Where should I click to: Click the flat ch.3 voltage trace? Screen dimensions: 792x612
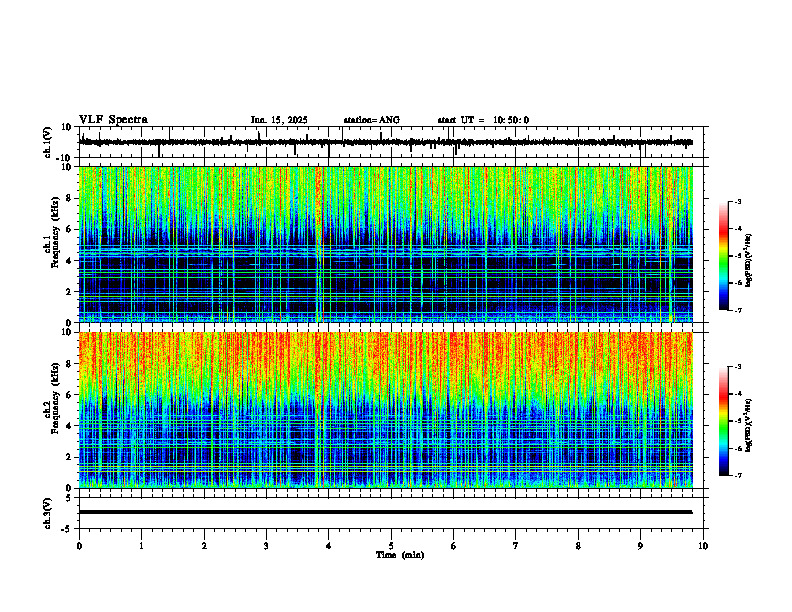(385, 512)
